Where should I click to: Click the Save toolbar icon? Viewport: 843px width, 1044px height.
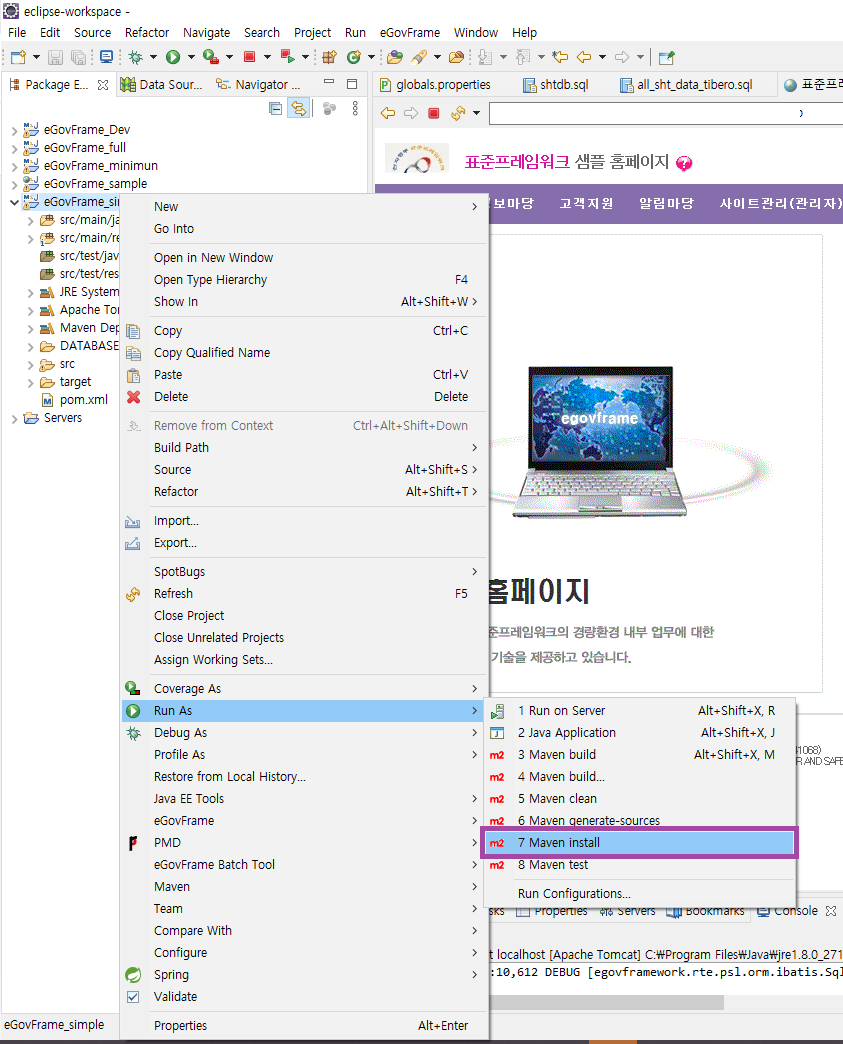coord(55,57)
